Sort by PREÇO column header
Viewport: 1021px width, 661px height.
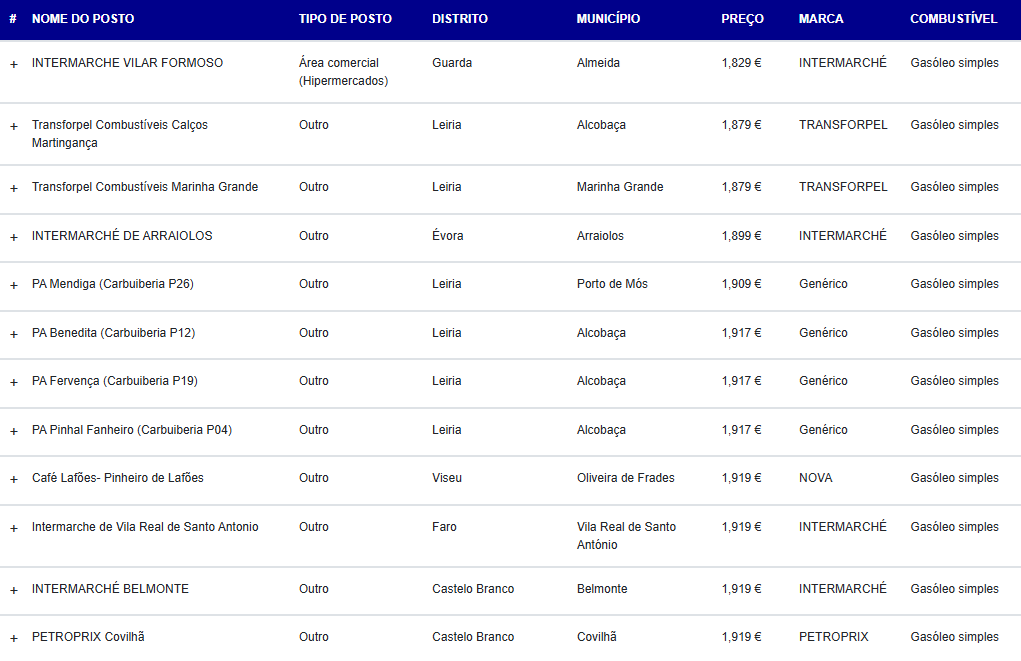pyautogui.click(x=742, y=19)
